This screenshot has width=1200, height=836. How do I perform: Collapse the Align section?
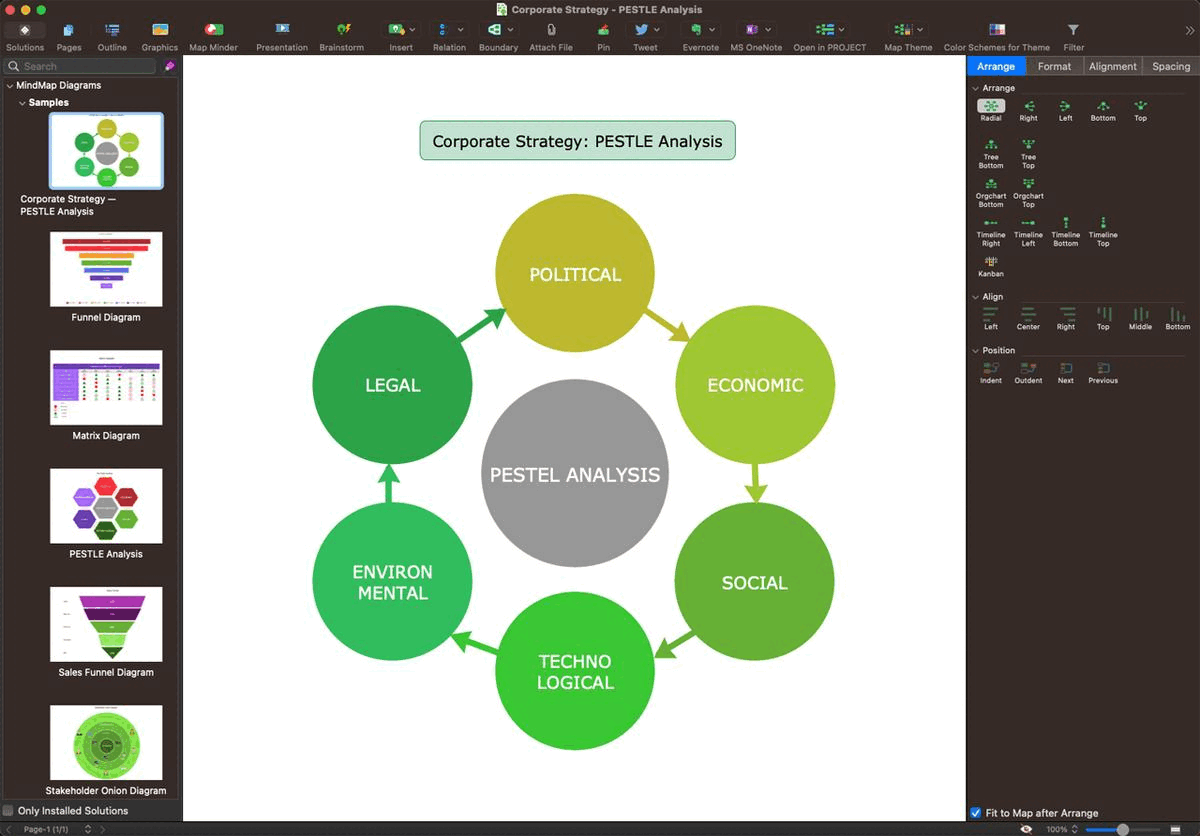point(976,297)
